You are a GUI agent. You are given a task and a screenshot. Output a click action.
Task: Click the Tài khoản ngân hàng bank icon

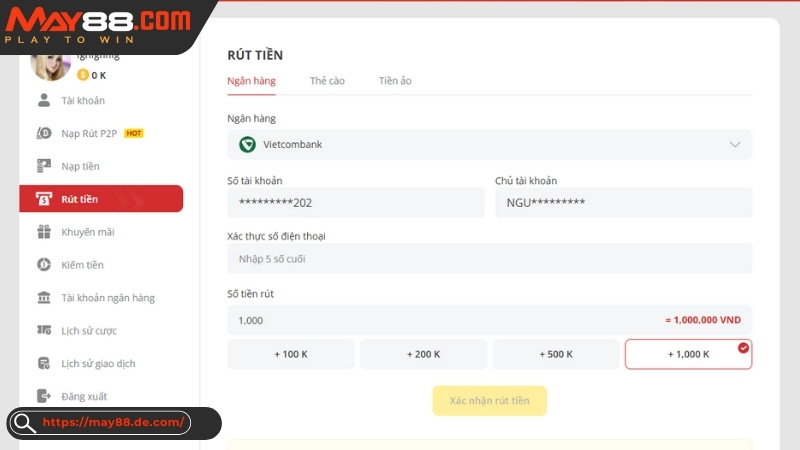(44, 297)
